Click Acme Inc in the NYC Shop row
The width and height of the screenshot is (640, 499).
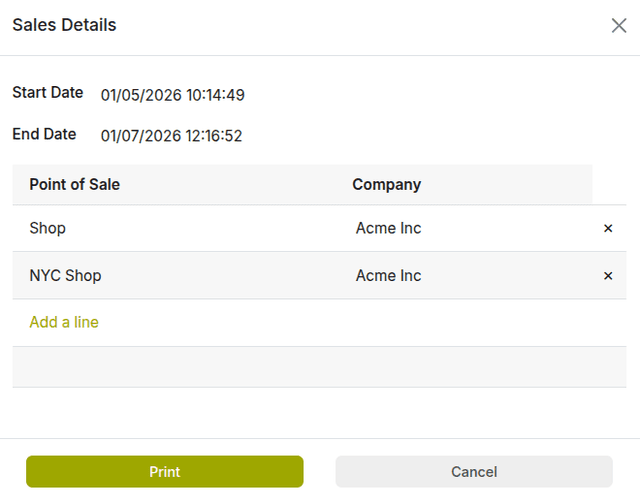(389, 276)
